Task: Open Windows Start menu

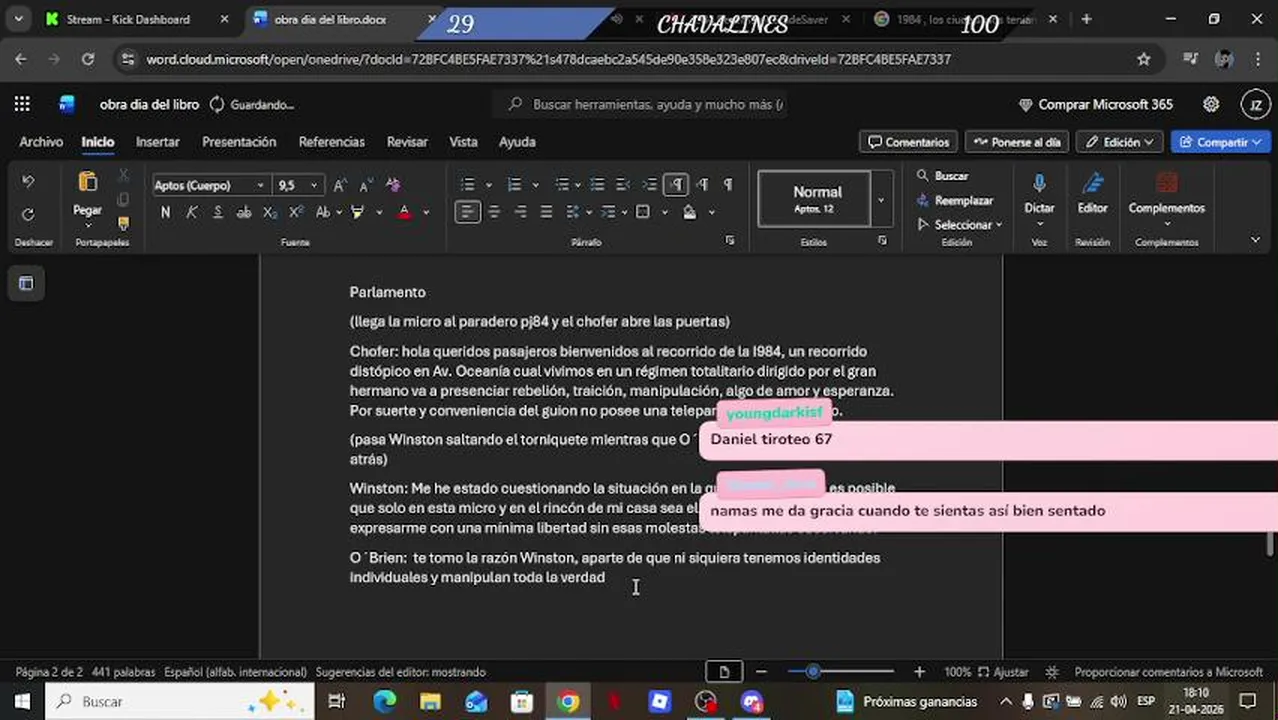Action: (x=22, y=701)
